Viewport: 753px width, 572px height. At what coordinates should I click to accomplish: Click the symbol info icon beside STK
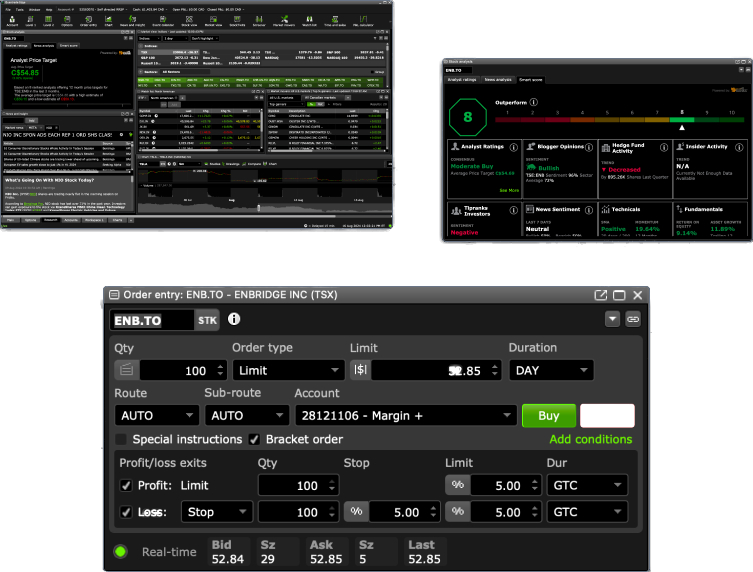pyautogui.click(x=234, y=320)
